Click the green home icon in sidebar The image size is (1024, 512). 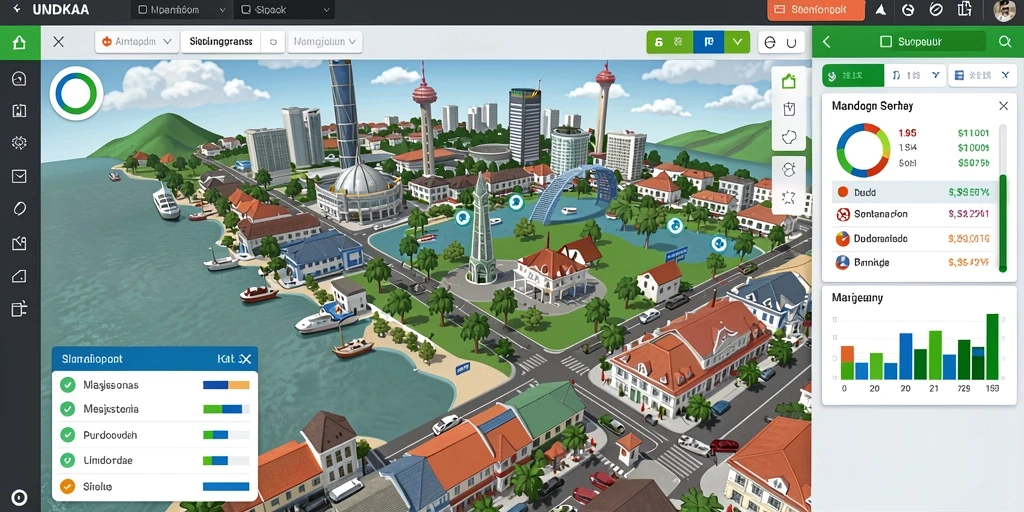[20, 43]
